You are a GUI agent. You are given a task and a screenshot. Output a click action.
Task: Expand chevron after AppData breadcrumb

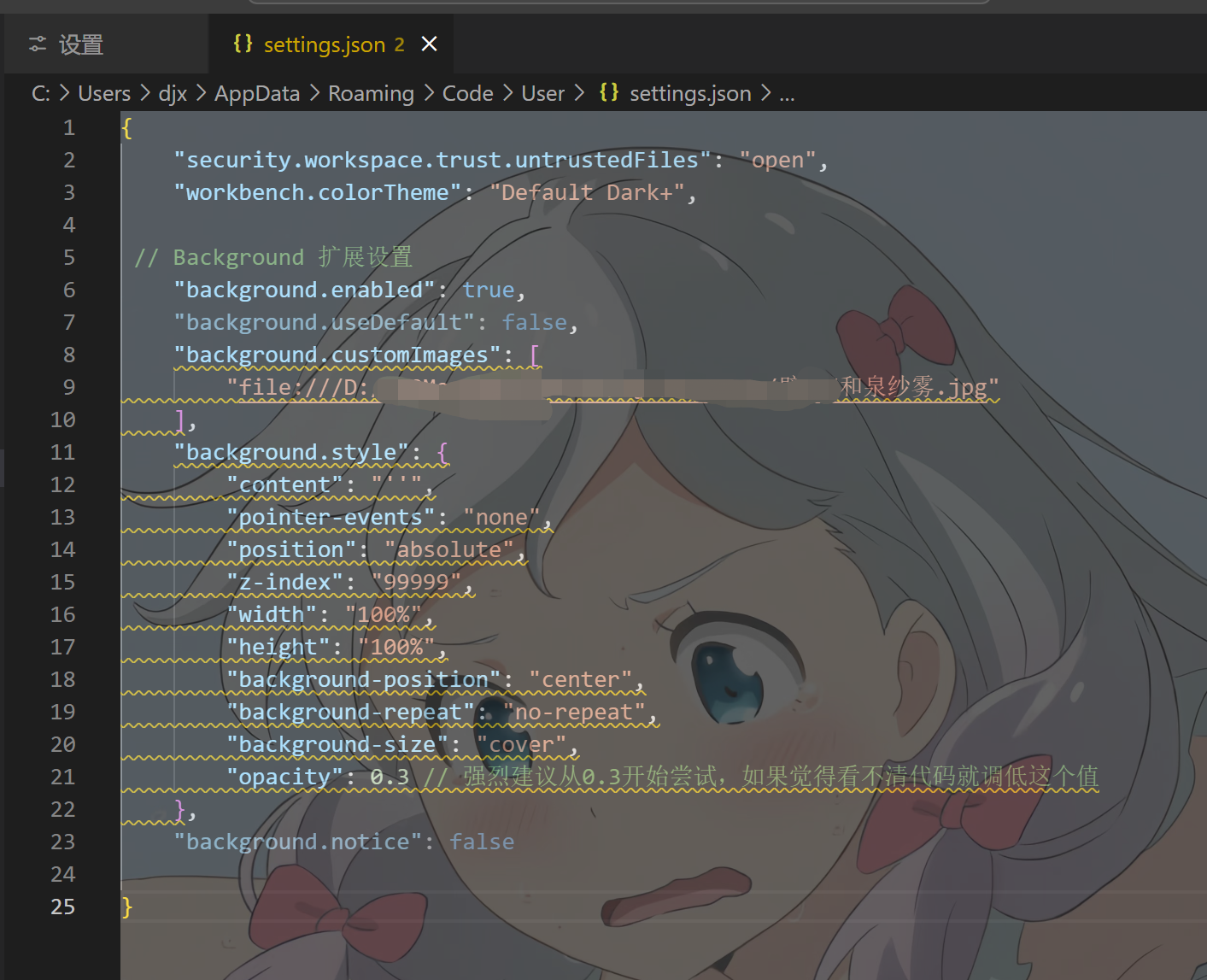coord(314,93)
